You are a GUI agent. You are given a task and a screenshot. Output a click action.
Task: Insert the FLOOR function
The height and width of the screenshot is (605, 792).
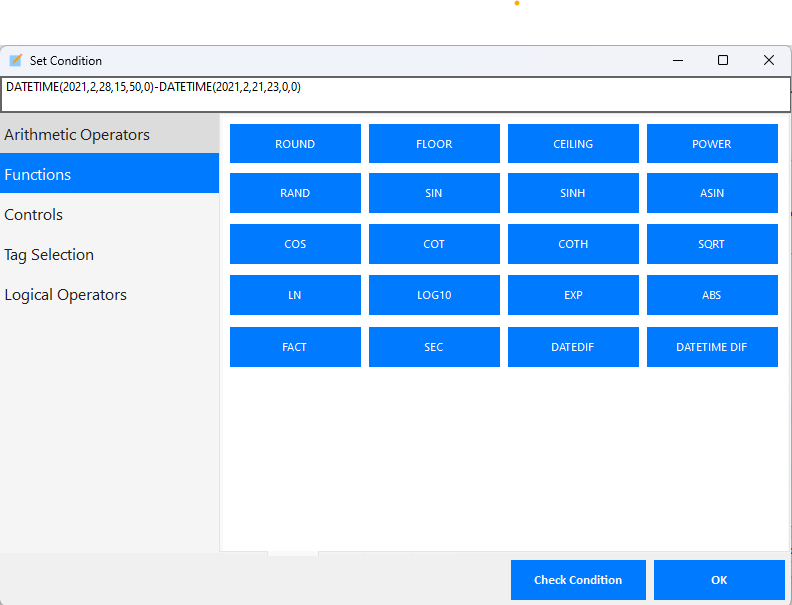click(x=434, y=144)
